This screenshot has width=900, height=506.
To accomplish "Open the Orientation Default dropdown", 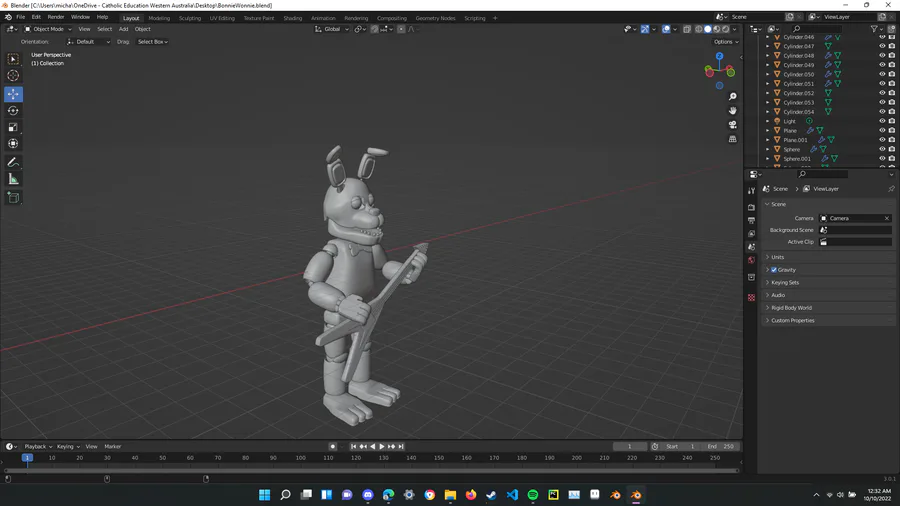I will click(88, 42).
